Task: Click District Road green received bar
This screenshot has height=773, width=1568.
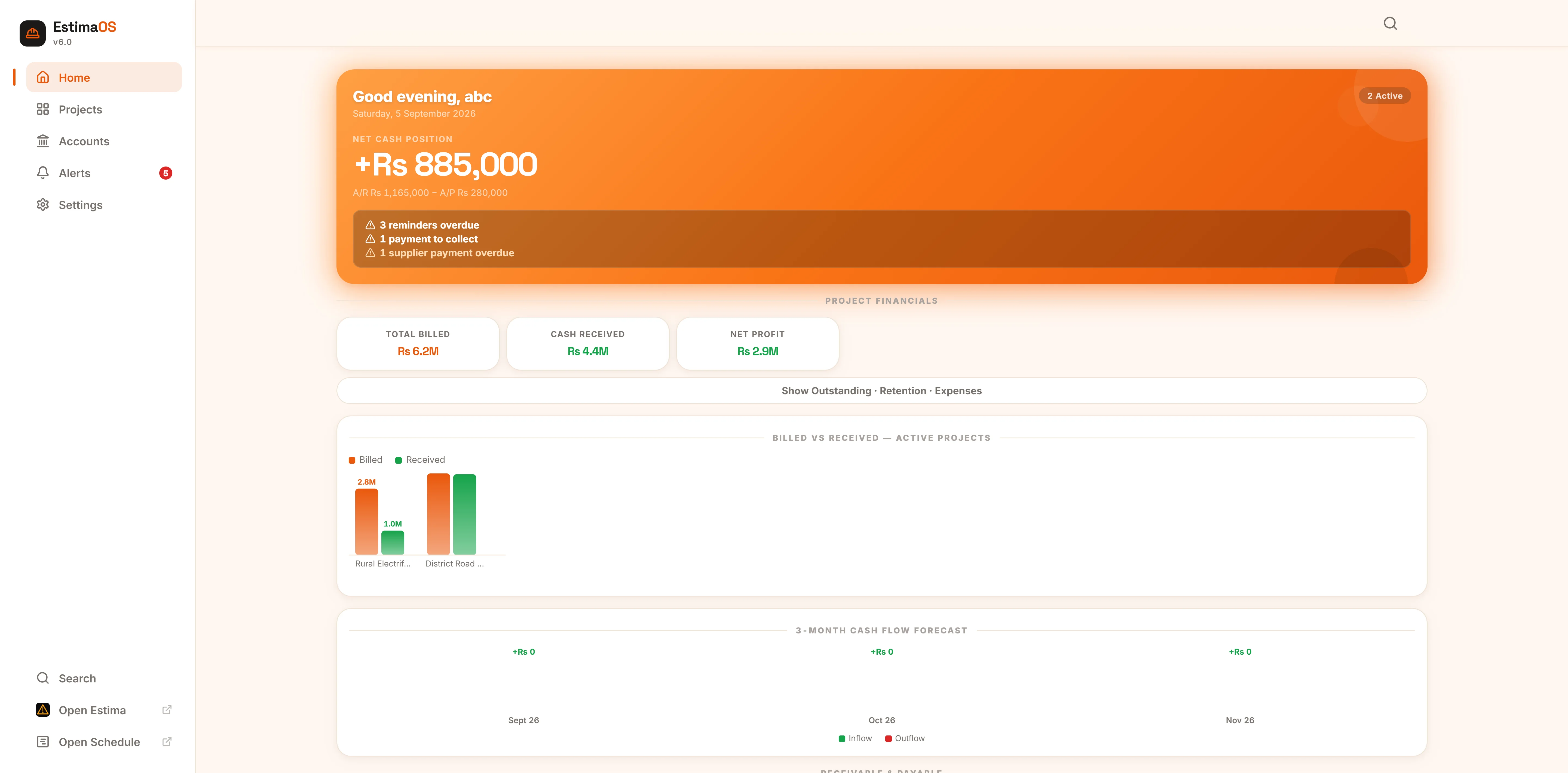Action: coord(464,514)
